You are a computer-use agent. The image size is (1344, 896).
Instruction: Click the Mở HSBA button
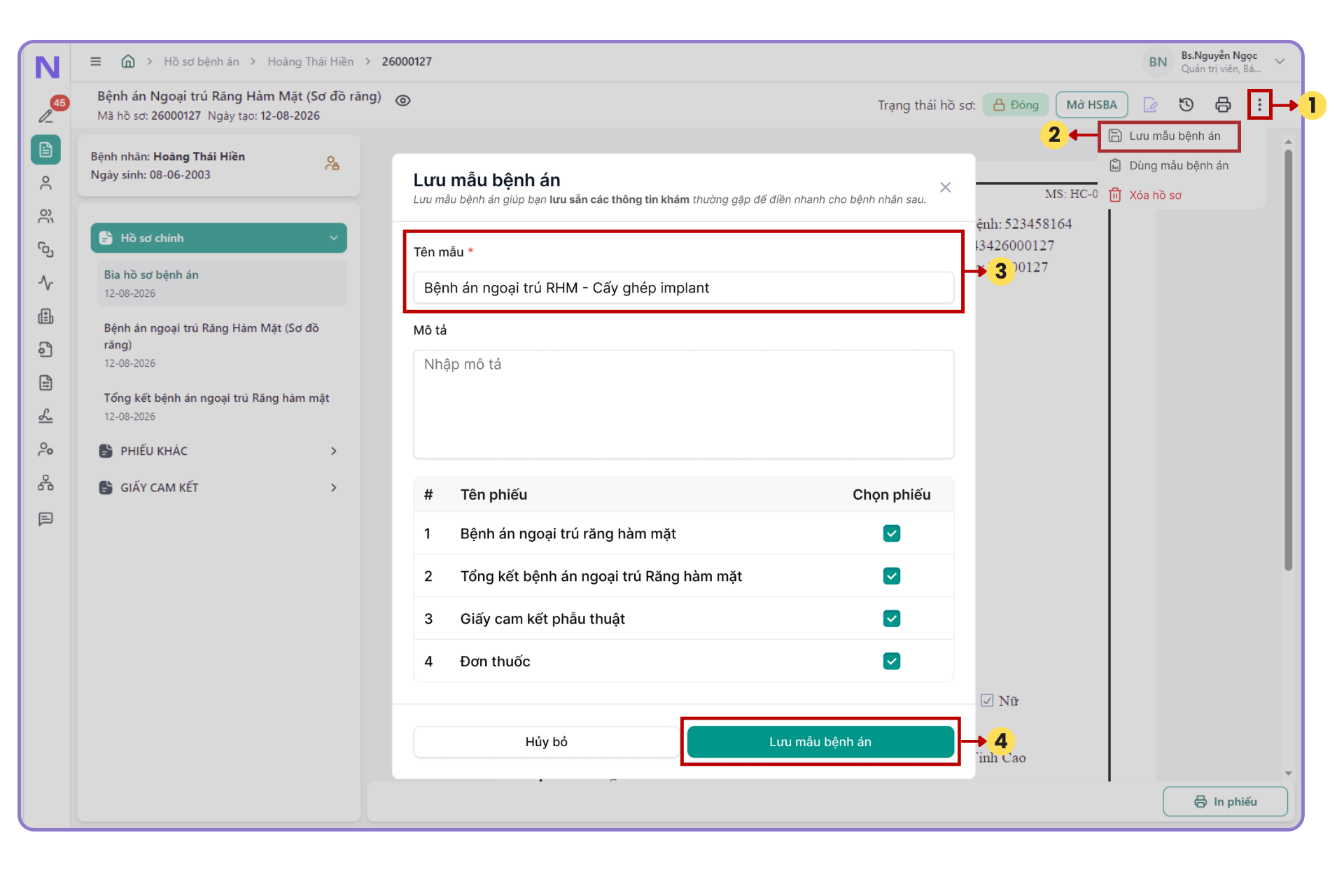click(1091, 105)
